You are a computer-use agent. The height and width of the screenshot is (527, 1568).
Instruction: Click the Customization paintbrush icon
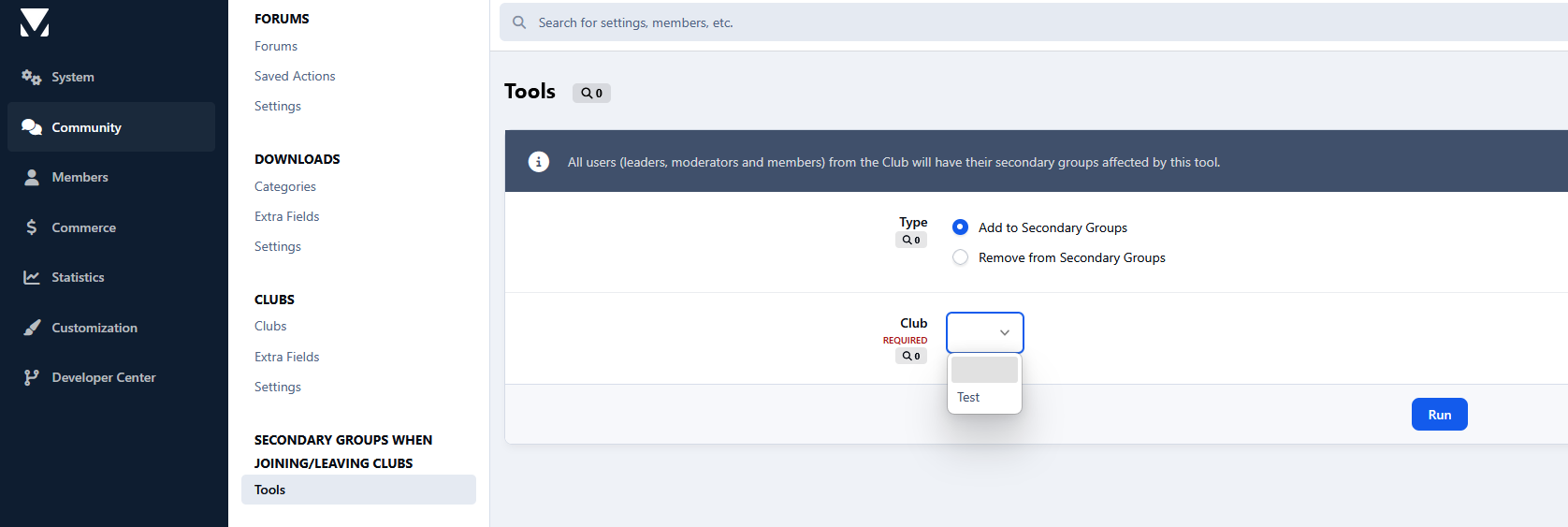tap(32, 328)
